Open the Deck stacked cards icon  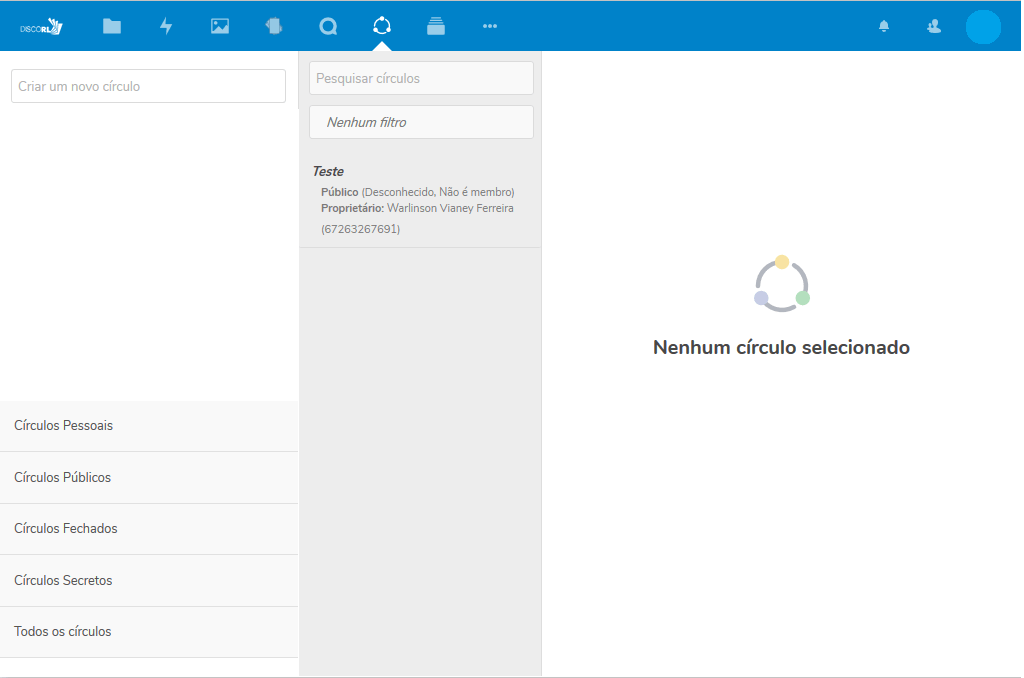tap(436, 27)
